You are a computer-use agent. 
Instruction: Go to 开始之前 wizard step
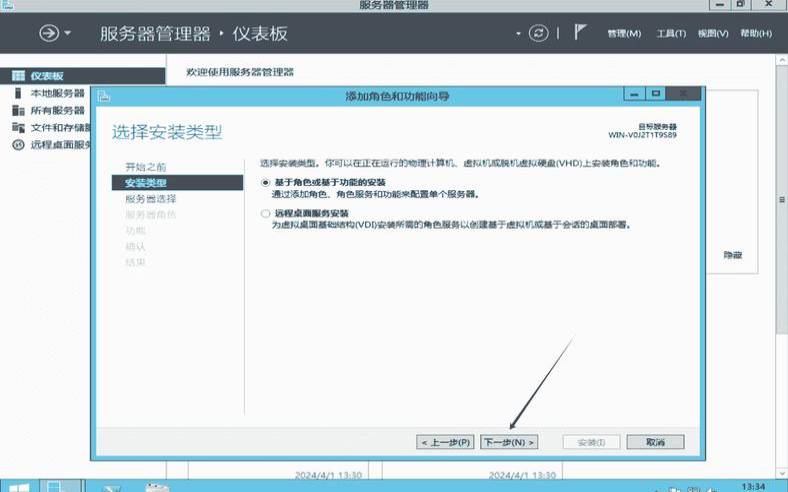click(145, 167)
